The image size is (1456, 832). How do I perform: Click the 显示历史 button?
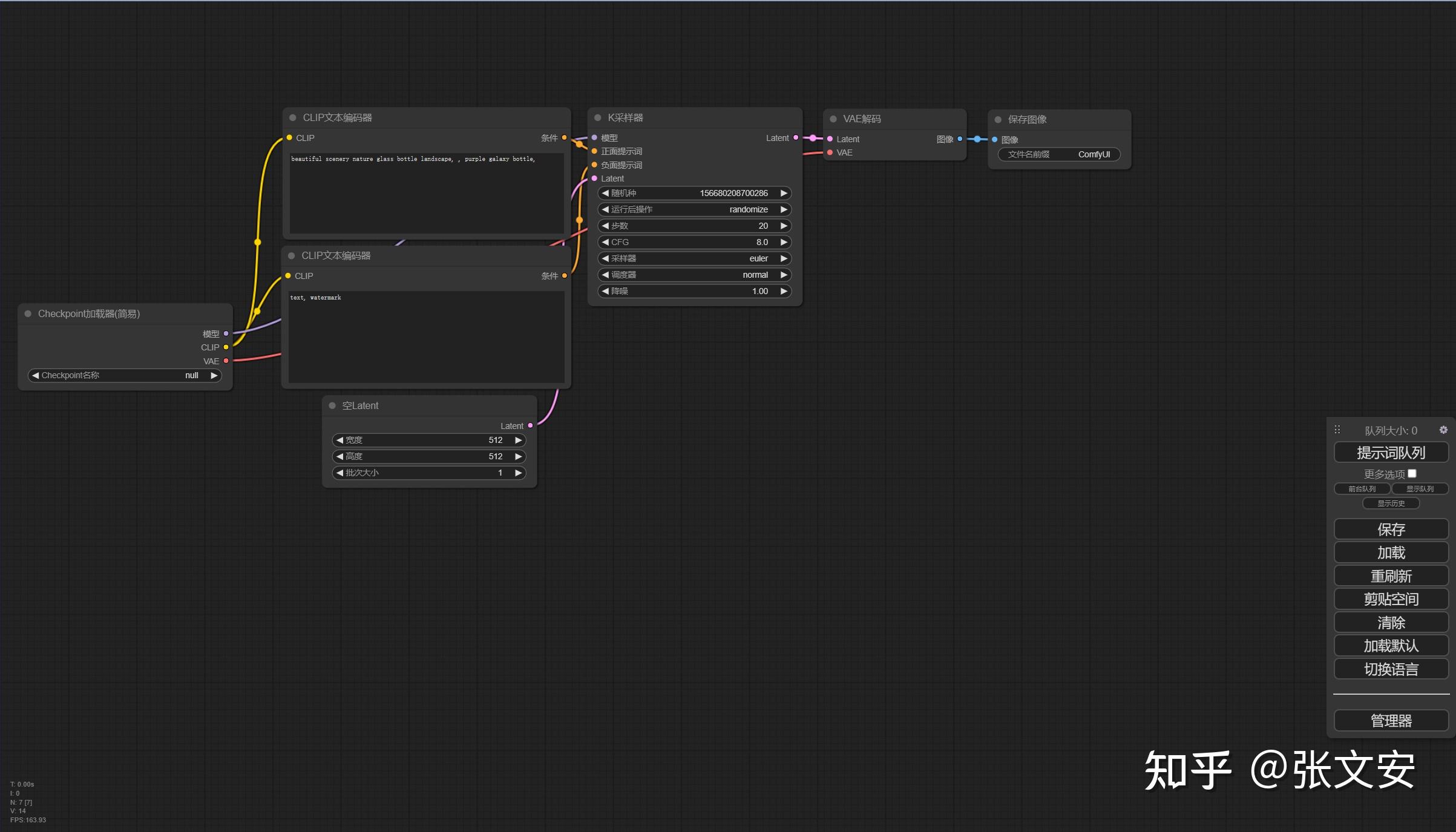tap(1391, 503)
